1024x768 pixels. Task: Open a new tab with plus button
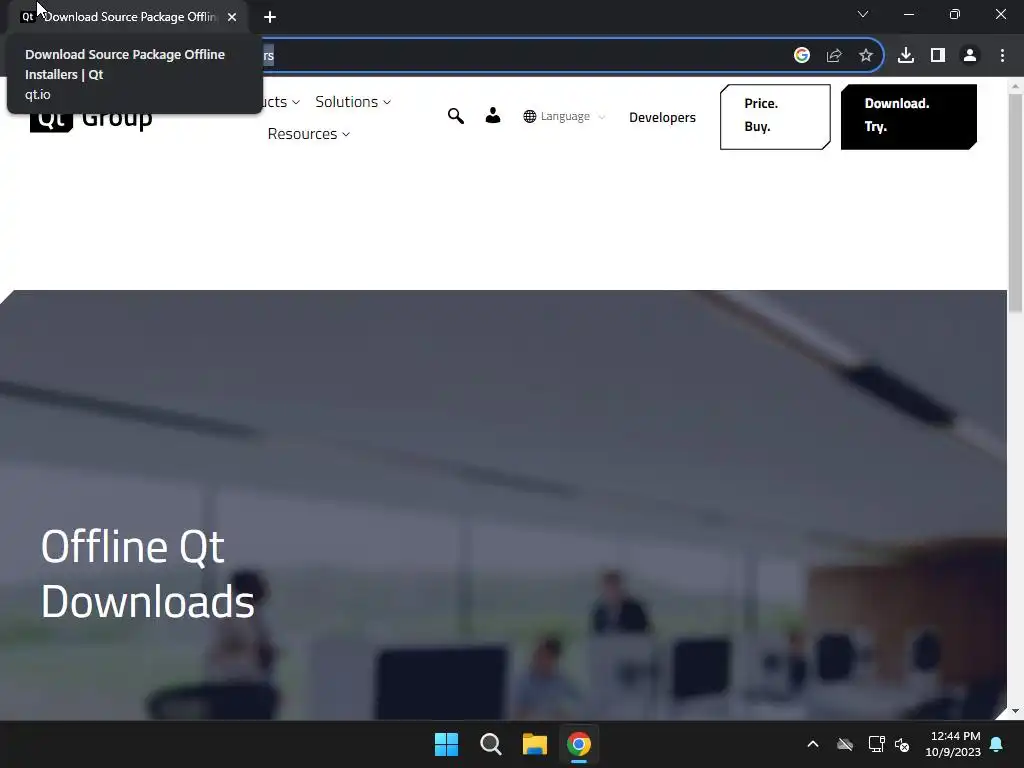tap(270, 17)
